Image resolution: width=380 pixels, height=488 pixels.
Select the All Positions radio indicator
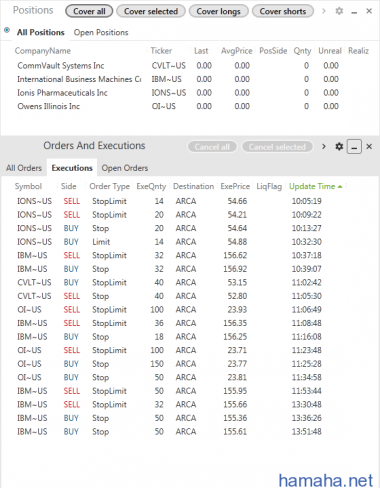click(7, 30)
